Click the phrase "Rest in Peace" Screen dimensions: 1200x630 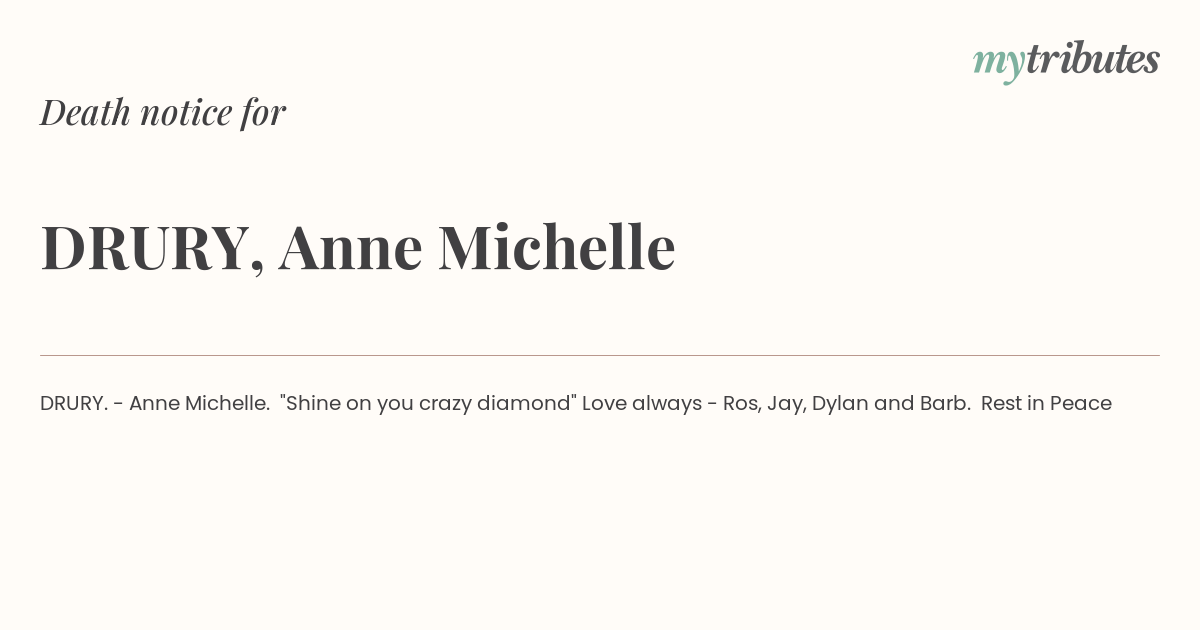1046,403
